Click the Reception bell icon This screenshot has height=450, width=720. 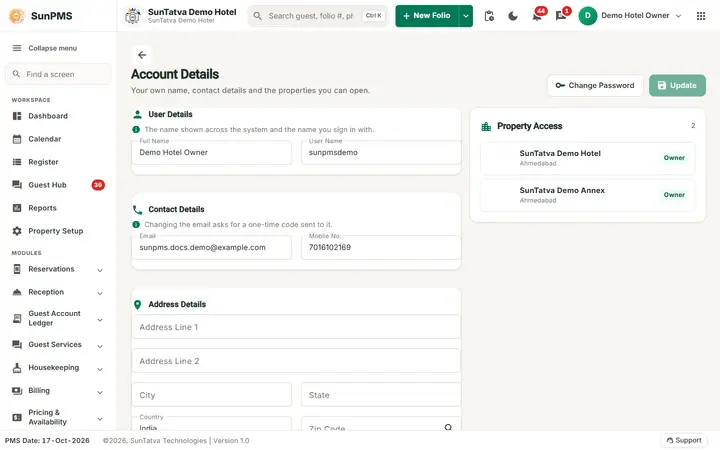coord(17,292)
